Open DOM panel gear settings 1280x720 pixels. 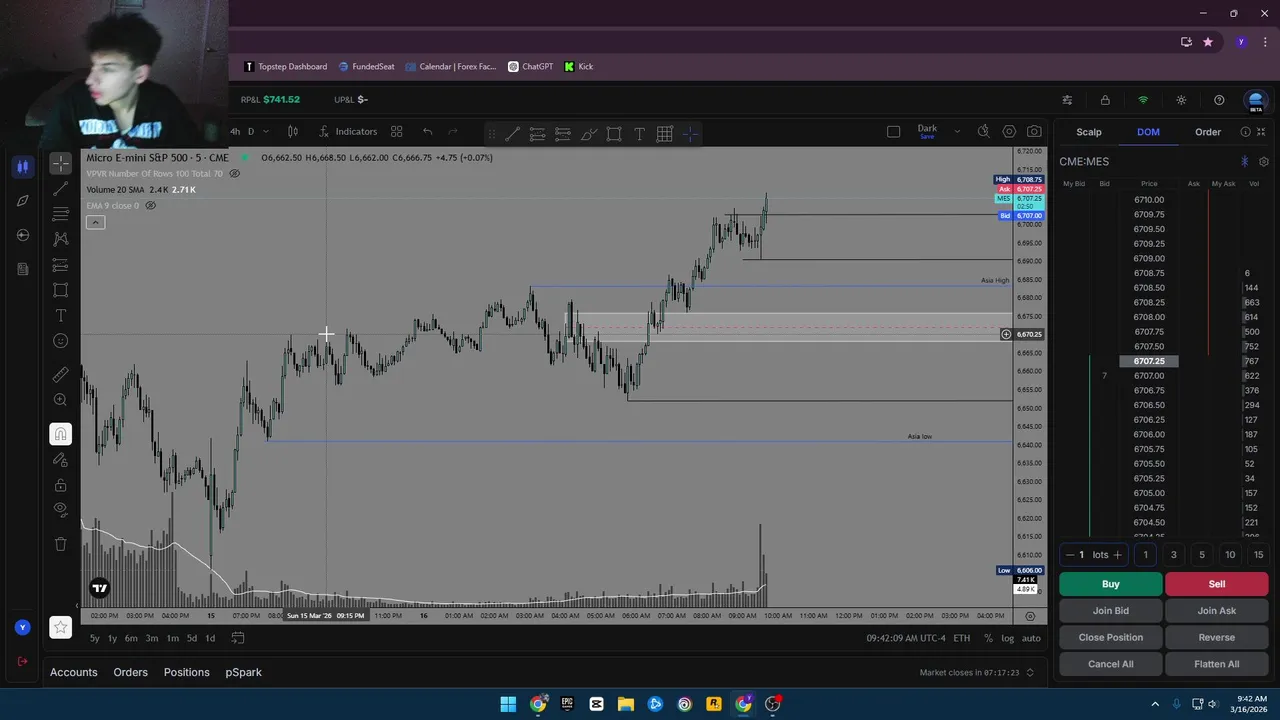[1264, 161]
